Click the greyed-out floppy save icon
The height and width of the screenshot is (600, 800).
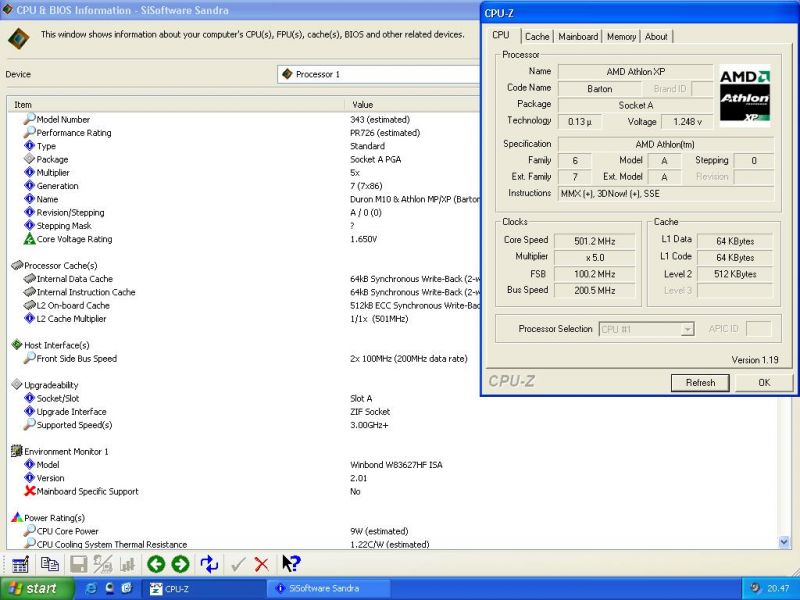click(79, 564)
